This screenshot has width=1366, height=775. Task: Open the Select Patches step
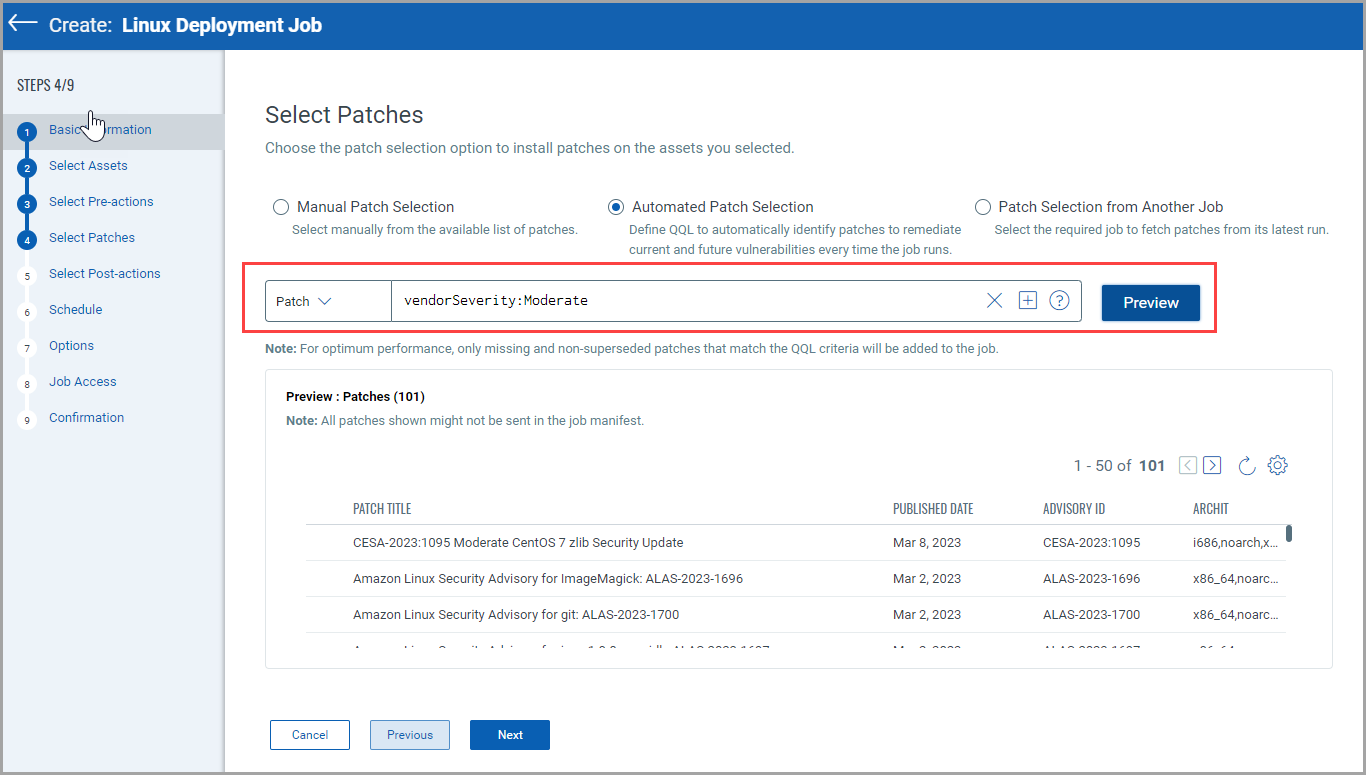pos(92,238)
